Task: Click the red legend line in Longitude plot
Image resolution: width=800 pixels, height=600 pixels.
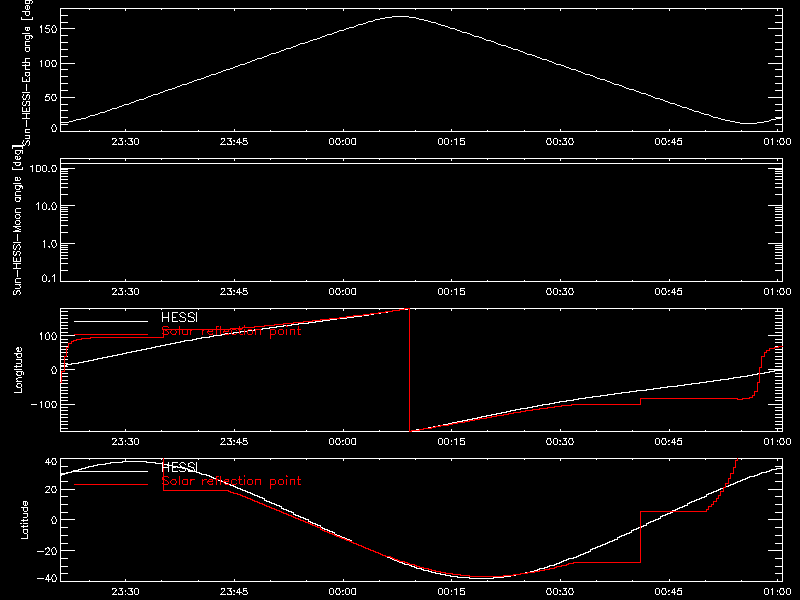Action: click(x=111, y=335)
